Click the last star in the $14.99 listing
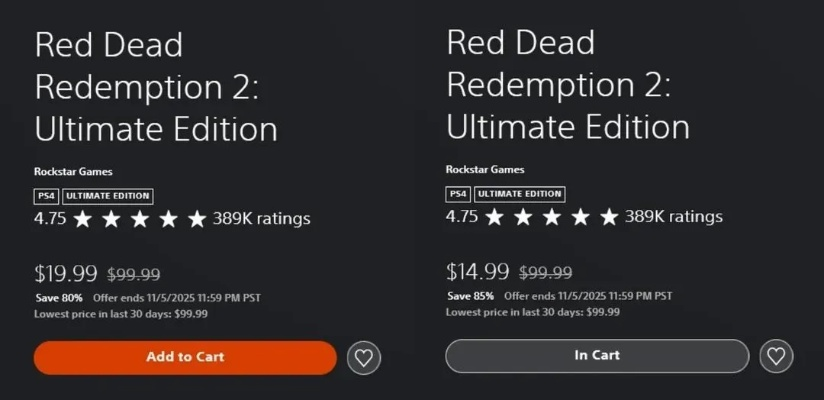The height and width of the screenshot is (400, 824). click(x=608, y=217)
